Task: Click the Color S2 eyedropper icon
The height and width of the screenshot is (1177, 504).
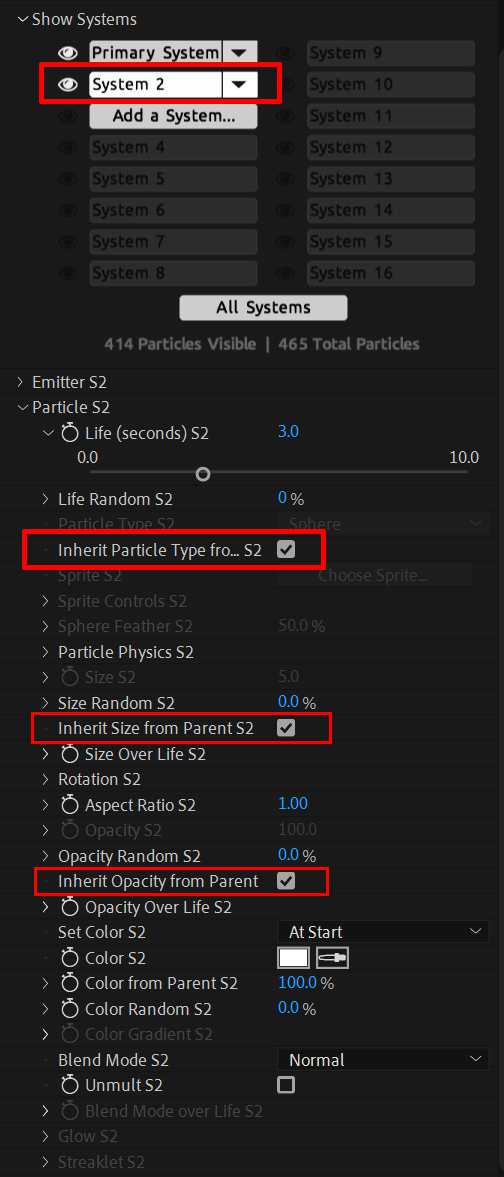Action: (333, 958)
